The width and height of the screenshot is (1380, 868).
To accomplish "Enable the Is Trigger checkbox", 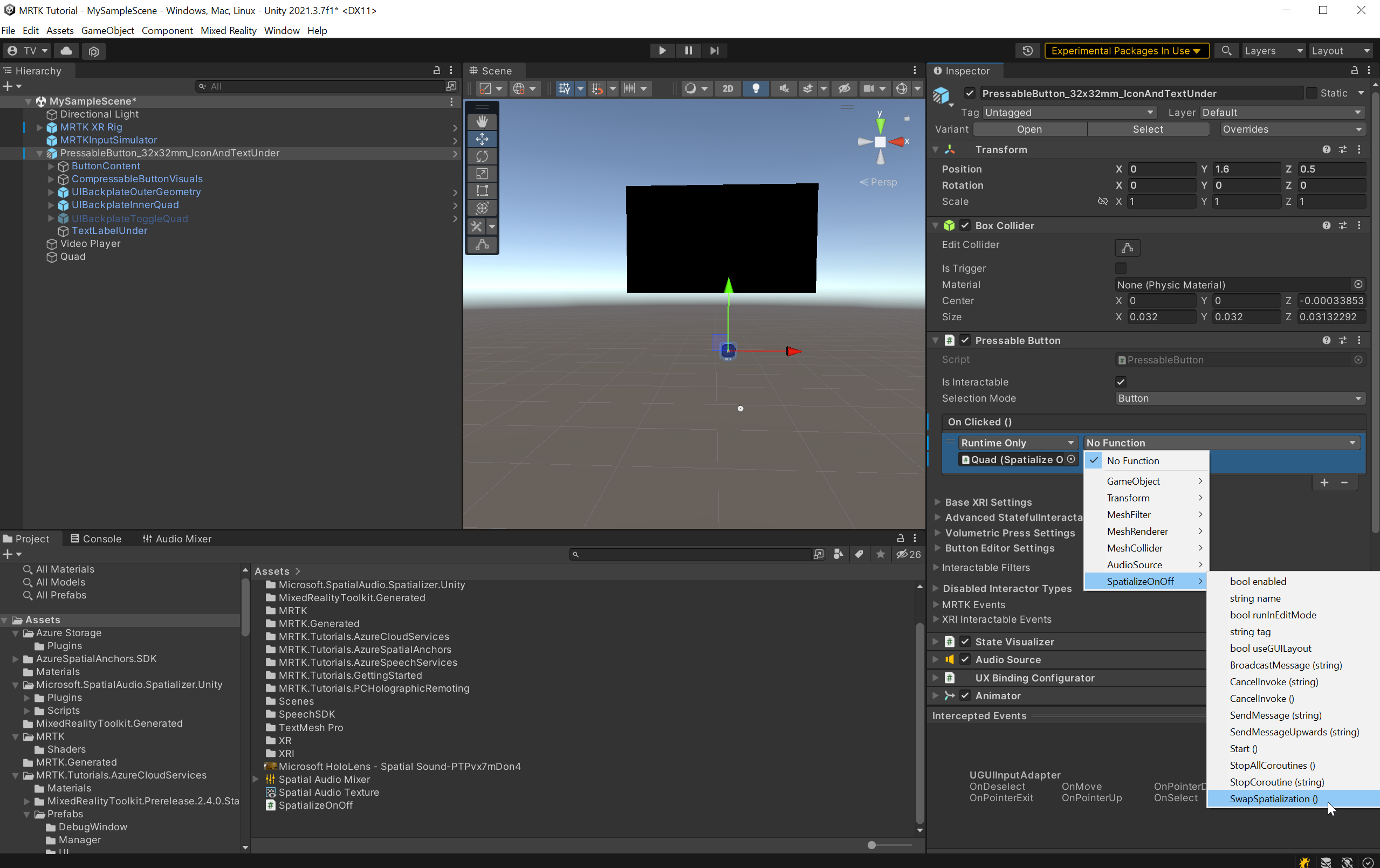I will click(1121, 268).
